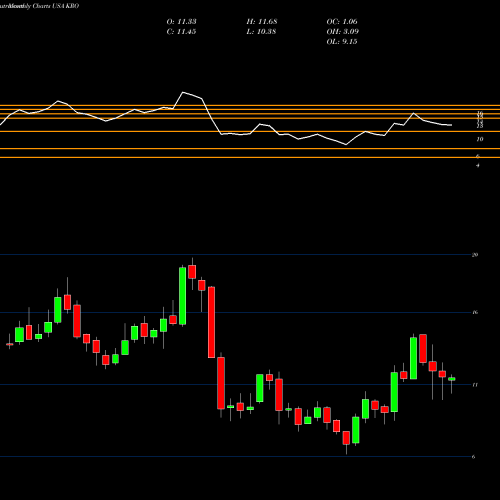500x500 pixels.
Task: Click the "OC: 1.06" reading
Action: coord(342,22)
